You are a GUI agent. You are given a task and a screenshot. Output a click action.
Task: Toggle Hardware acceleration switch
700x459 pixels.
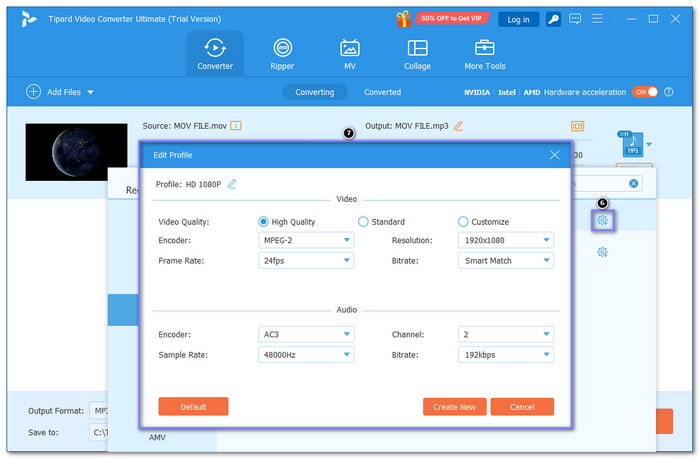click(645, 92)
